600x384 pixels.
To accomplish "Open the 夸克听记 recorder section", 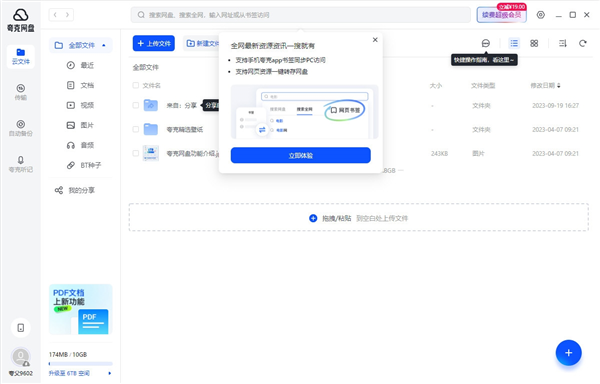I will coord(21,164).
